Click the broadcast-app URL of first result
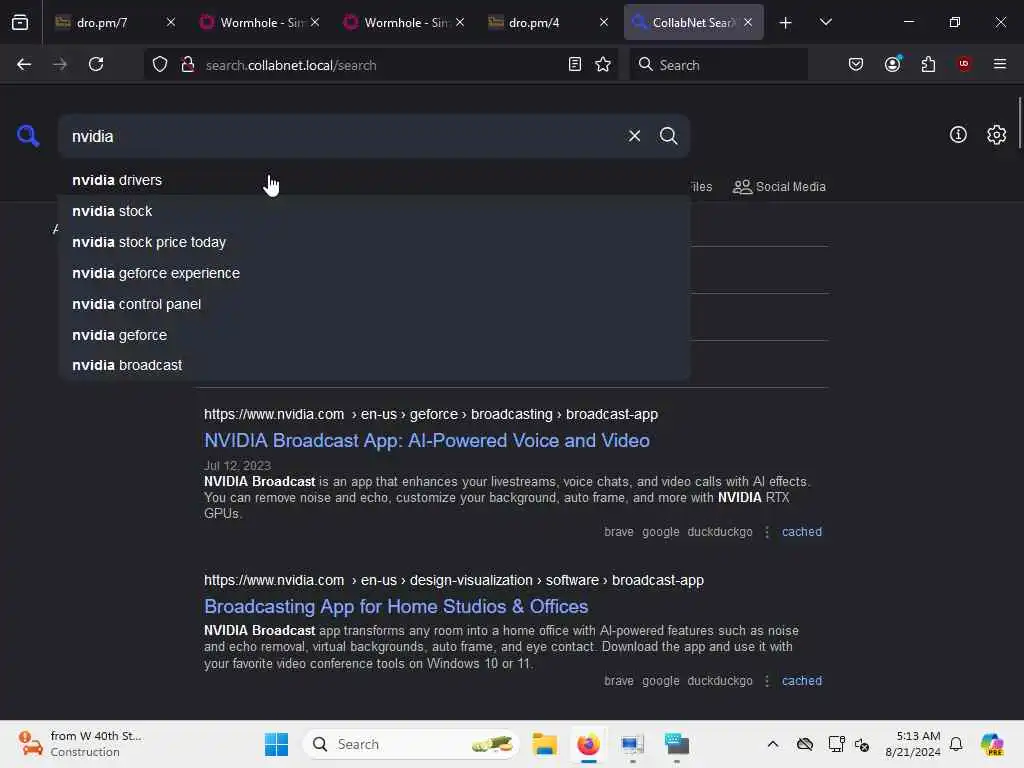 [431, 414]
